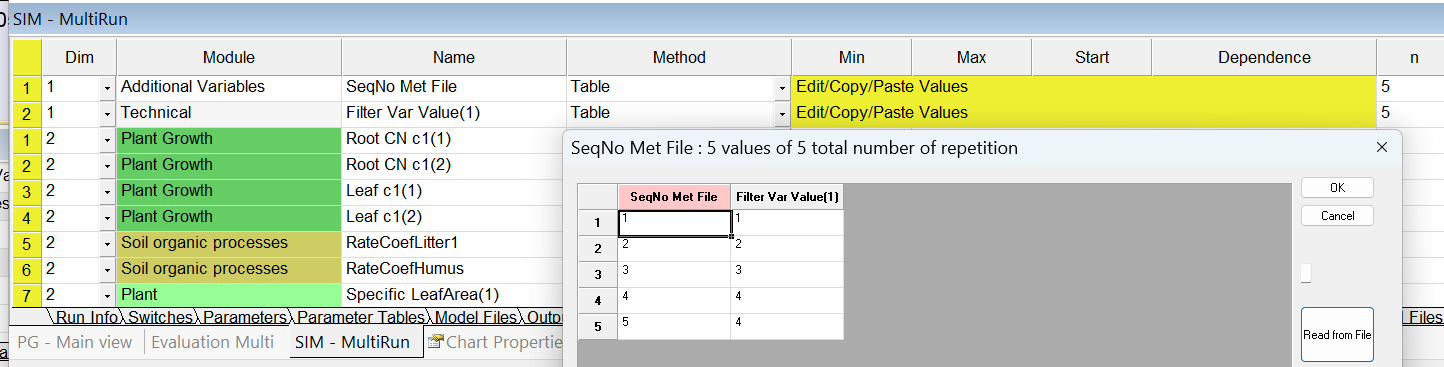This screenshot has width=1444, height=367.
Task: Select row 4 cell under SeqNo Met File
Action: pyautogui.click(x=674, y=301)
